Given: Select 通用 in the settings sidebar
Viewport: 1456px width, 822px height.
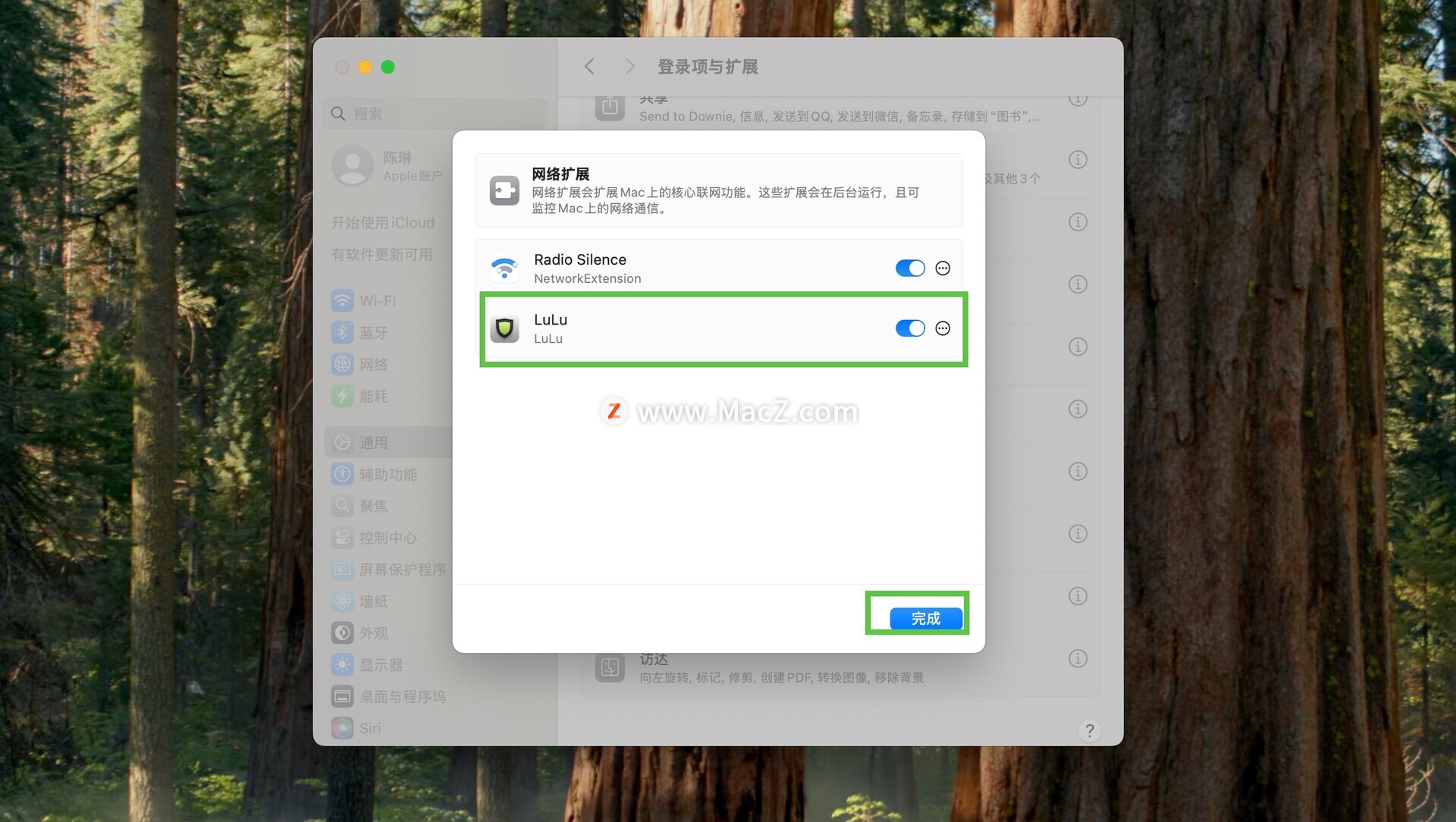Looking at the screenshot, I should pos(388,443).
